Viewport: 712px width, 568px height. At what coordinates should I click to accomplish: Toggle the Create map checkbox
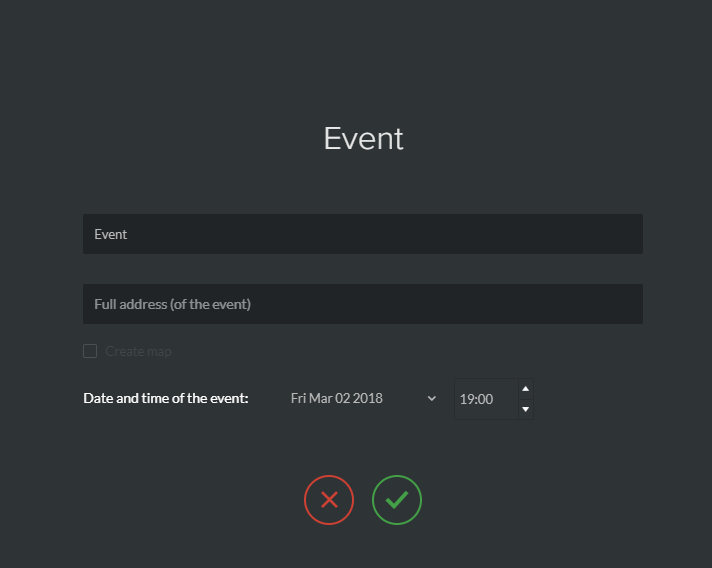(90, 351)
